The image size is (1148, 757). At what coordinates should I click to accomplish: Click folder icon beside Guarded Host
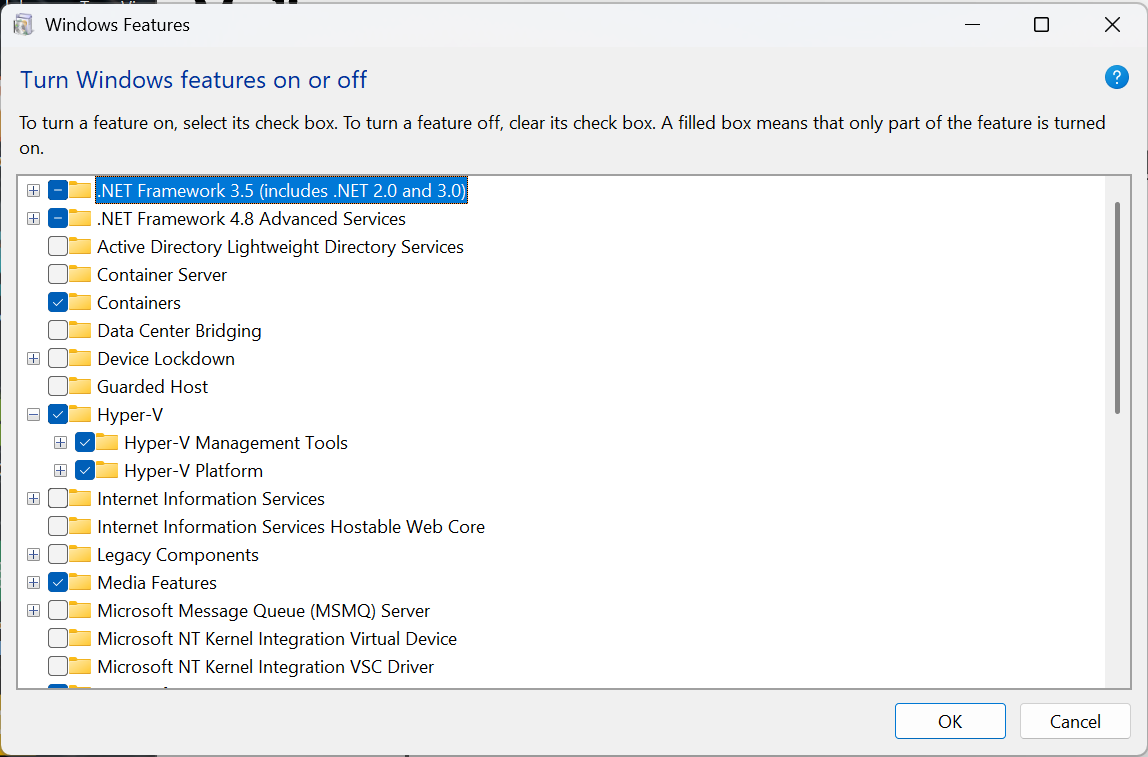point(80,386)
